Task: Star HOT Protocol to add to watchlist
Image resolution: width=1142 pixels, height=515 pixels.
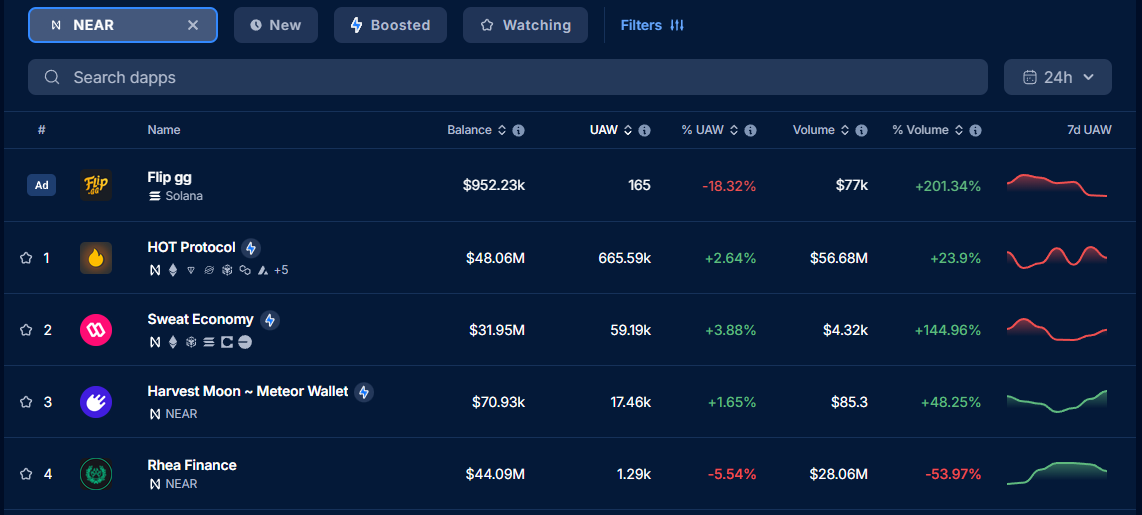Action: click(26, 258)
